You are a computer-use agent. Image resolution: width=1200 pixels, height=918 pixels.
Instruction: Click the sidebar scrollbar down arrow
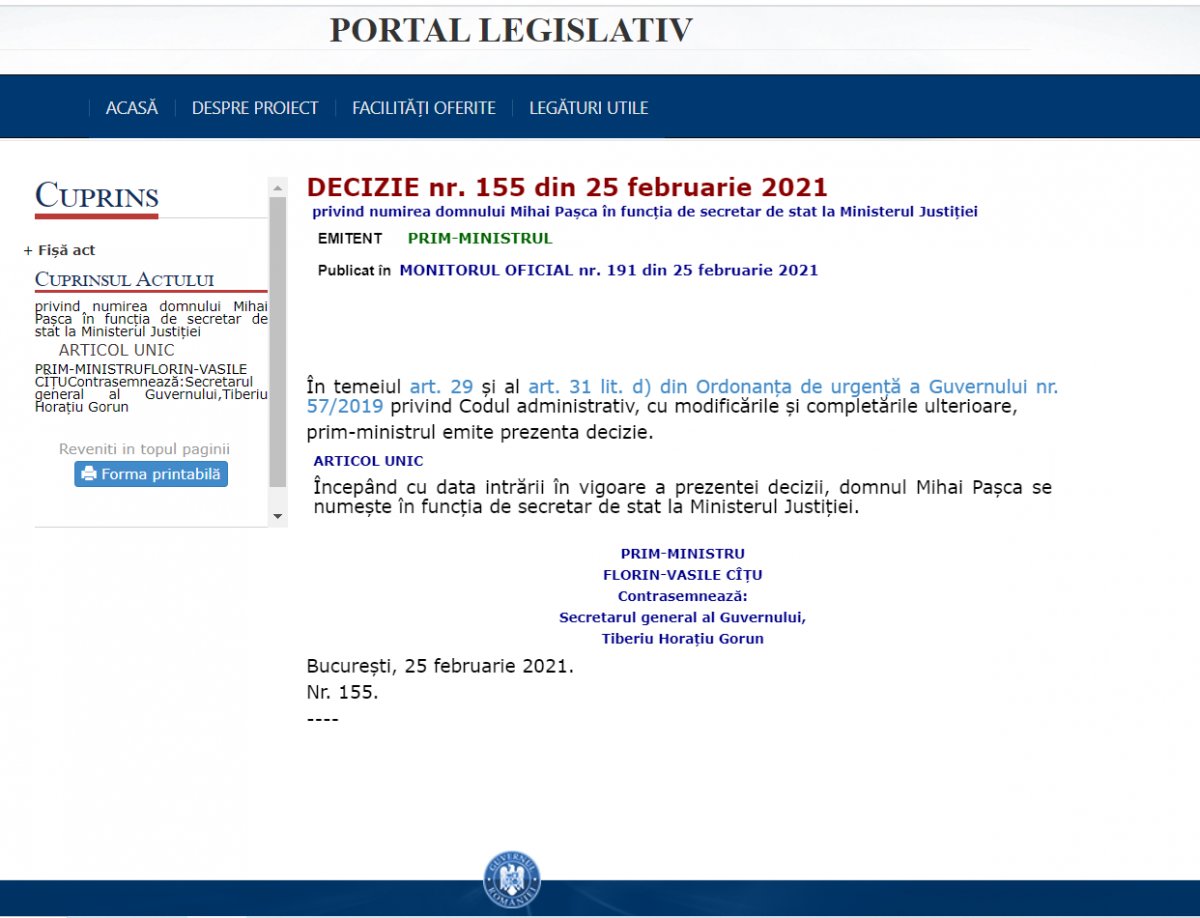[x=278, y=516]
